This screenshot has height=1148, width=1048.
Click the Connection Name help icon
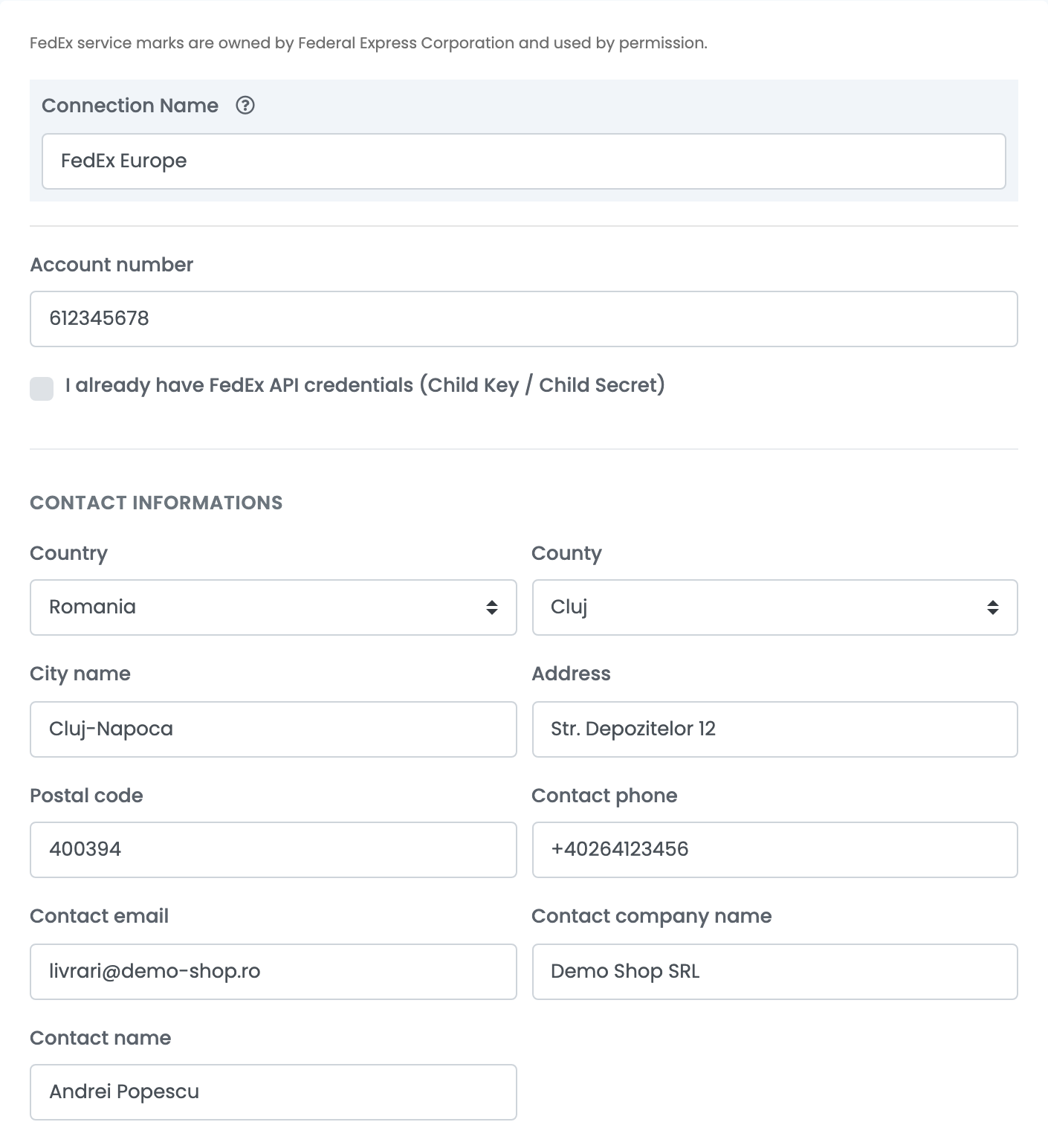pyautogui.click(x=245, y=106)
